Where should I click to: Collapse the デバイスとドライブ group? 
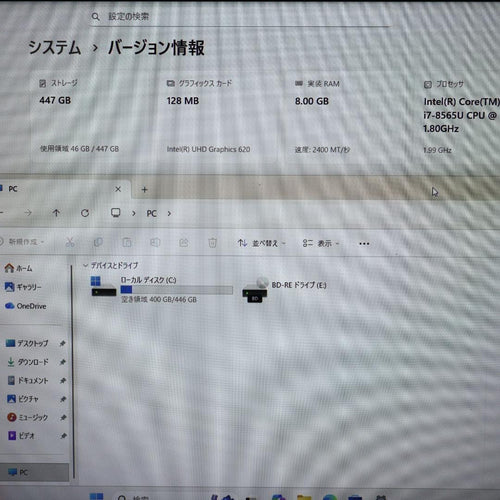85,265
